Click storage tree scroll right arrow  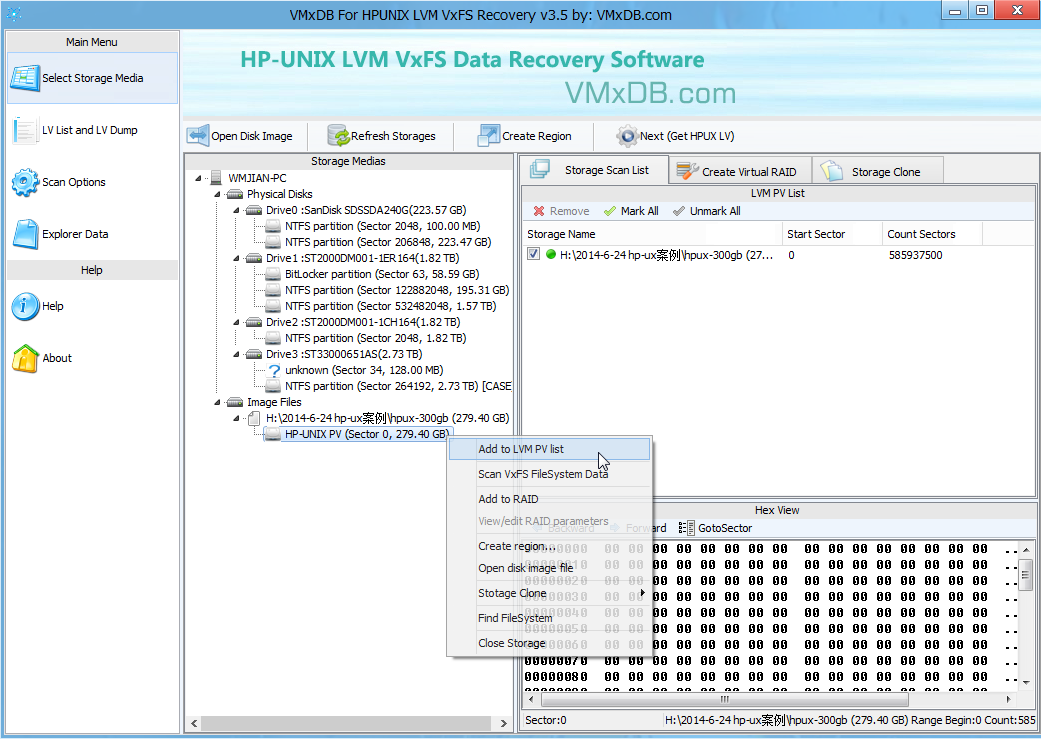coord(503,723)
